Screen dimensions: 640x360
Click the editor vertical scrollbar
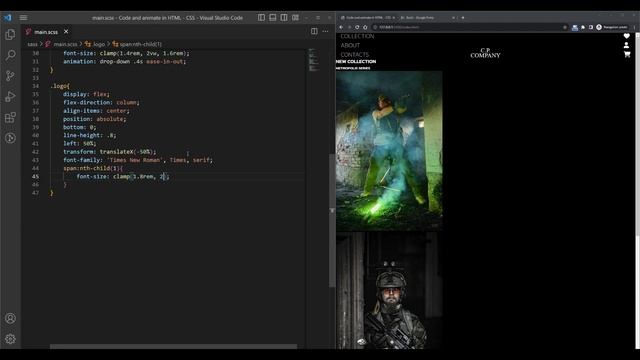pos(332,220)
